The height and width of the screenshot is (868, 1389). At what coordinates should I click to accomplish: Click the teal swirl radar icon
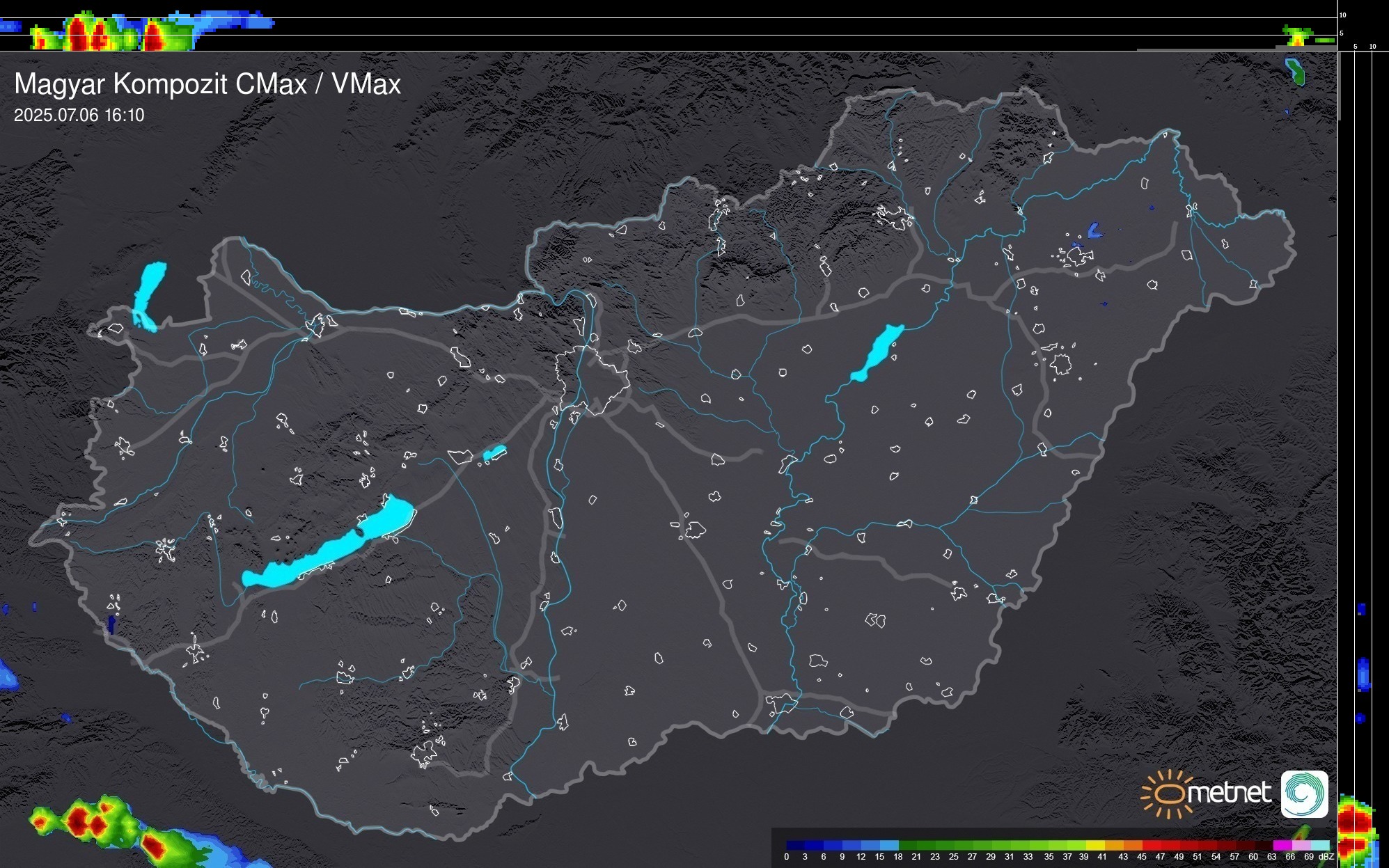pos(1304,794)
